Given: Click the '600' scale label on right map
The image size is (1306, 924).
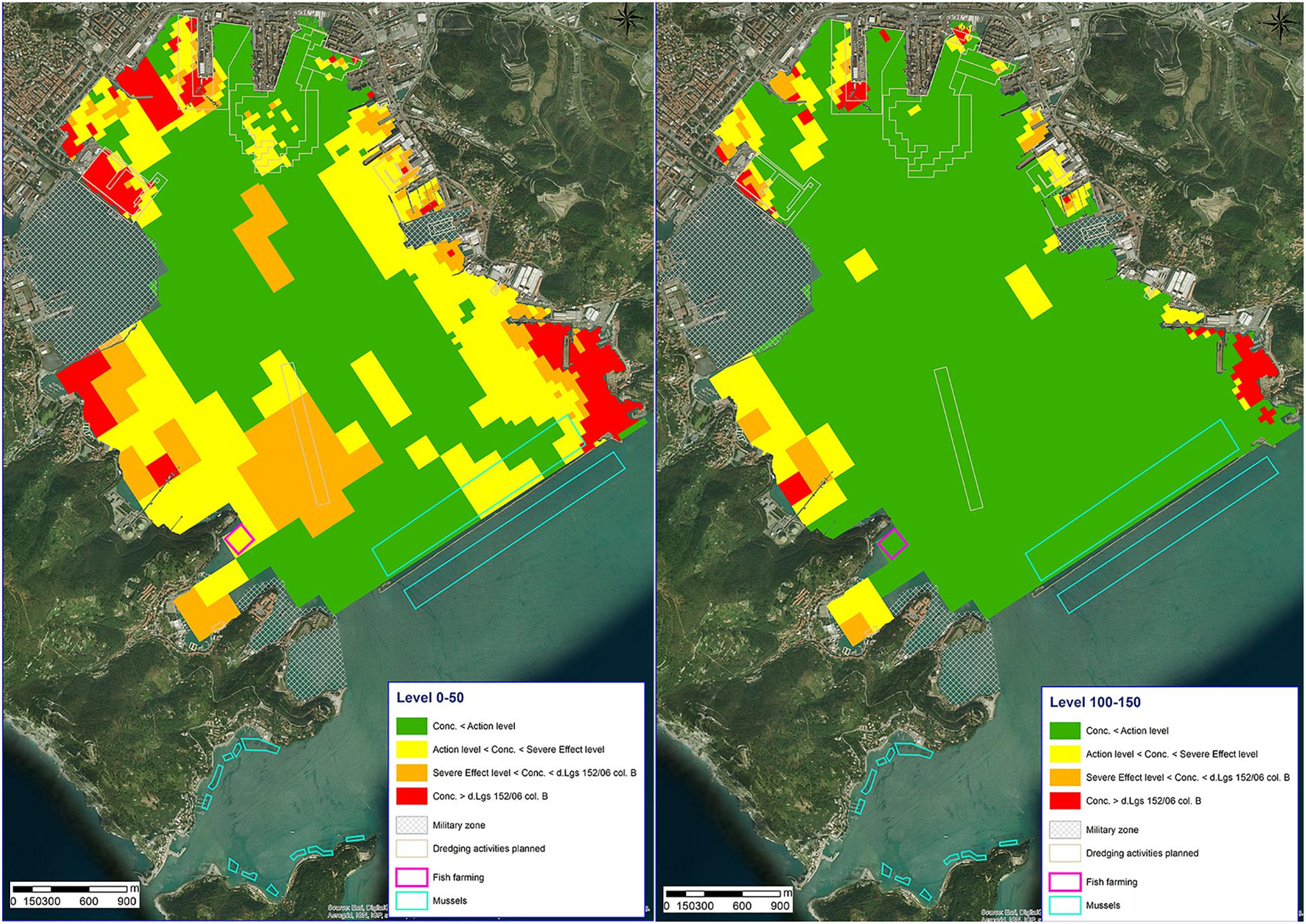Looking at the screenshot, I should [x=742, y=906].
